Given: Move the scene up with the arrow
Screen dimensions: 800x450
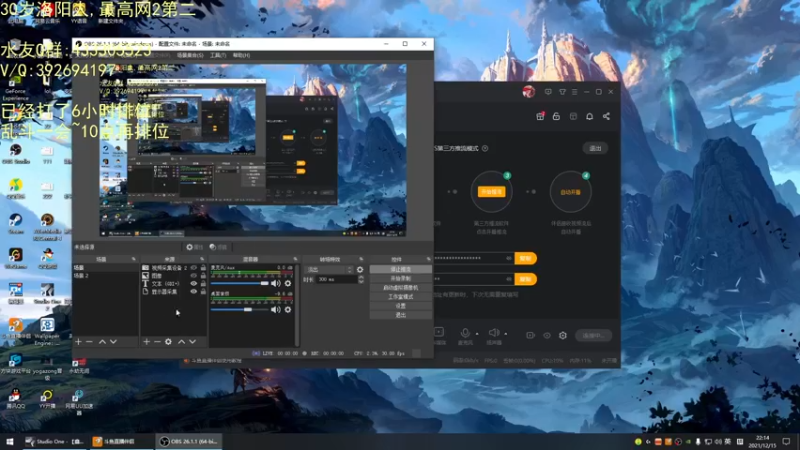Looking at the screenshot, I should (x=102, y=341).
